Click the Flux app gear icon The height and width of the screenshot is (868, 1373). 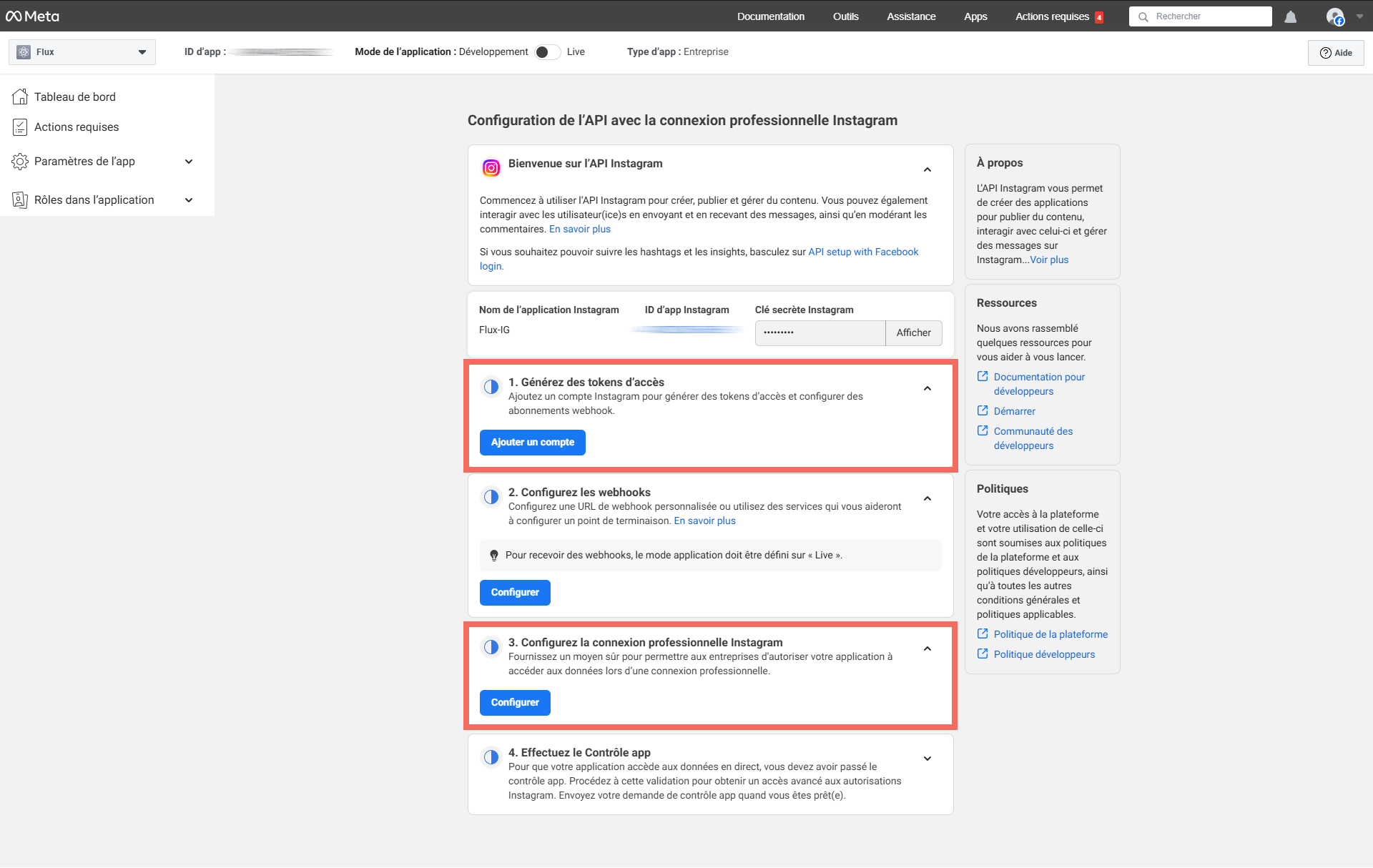24,52
